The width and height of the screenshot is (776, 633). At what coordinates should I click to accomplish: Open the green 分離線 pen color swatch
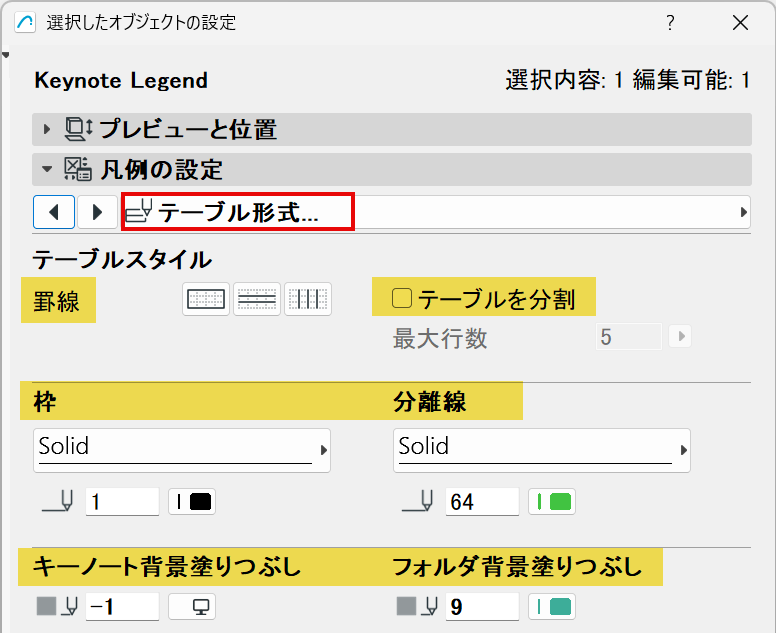[x=552, y=502]
